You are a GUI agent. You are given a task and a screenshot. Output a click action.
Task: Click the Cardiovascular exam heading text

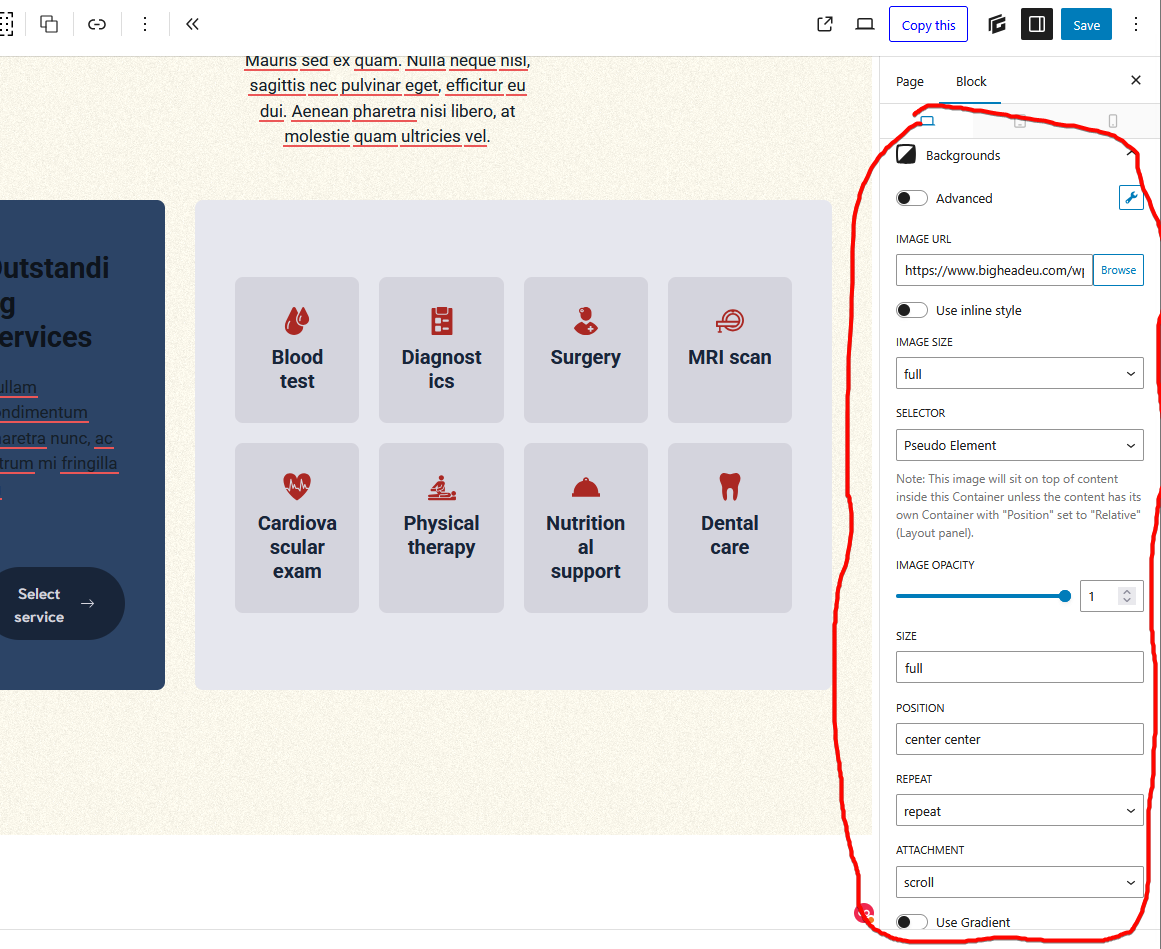pyautogui.click(x=297, y=546)
